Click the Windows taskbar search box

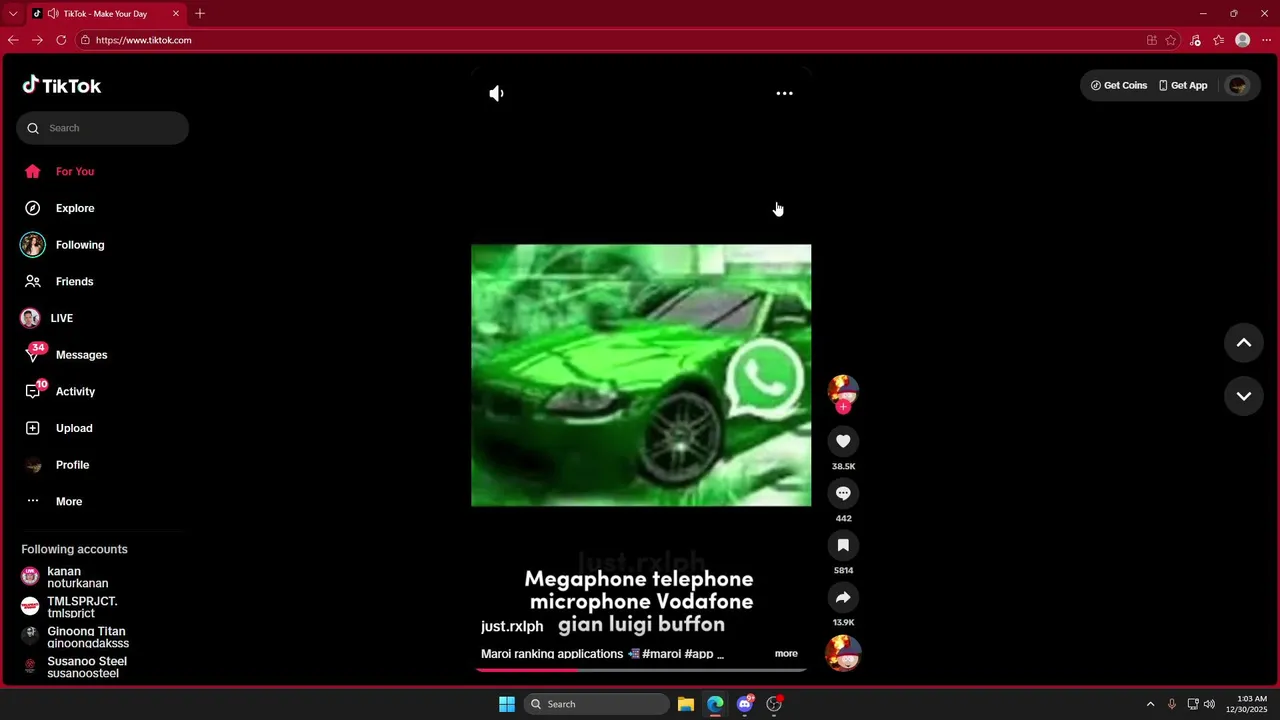click(597, 704)
